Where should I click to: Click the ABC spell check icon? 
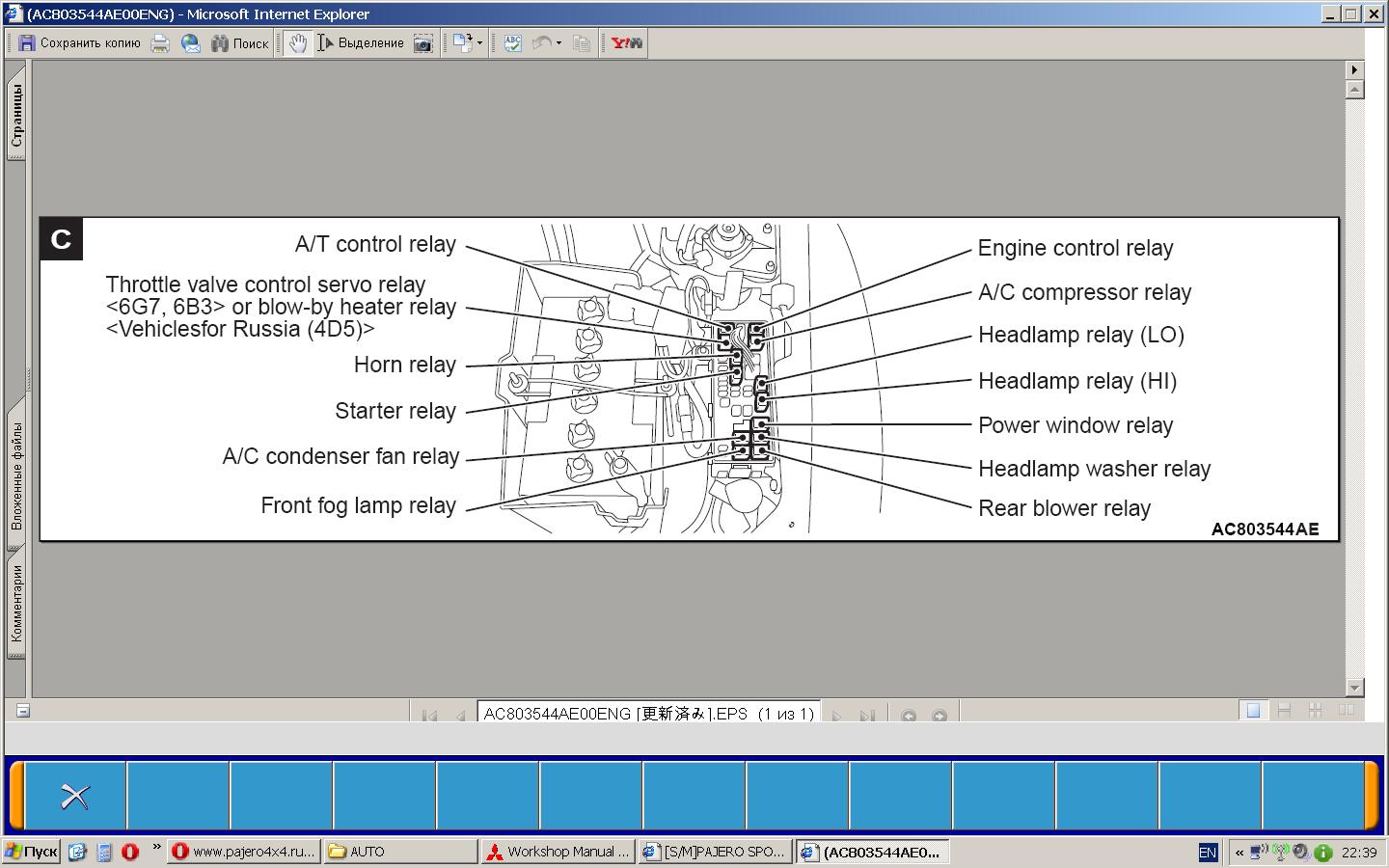[512, 43]
